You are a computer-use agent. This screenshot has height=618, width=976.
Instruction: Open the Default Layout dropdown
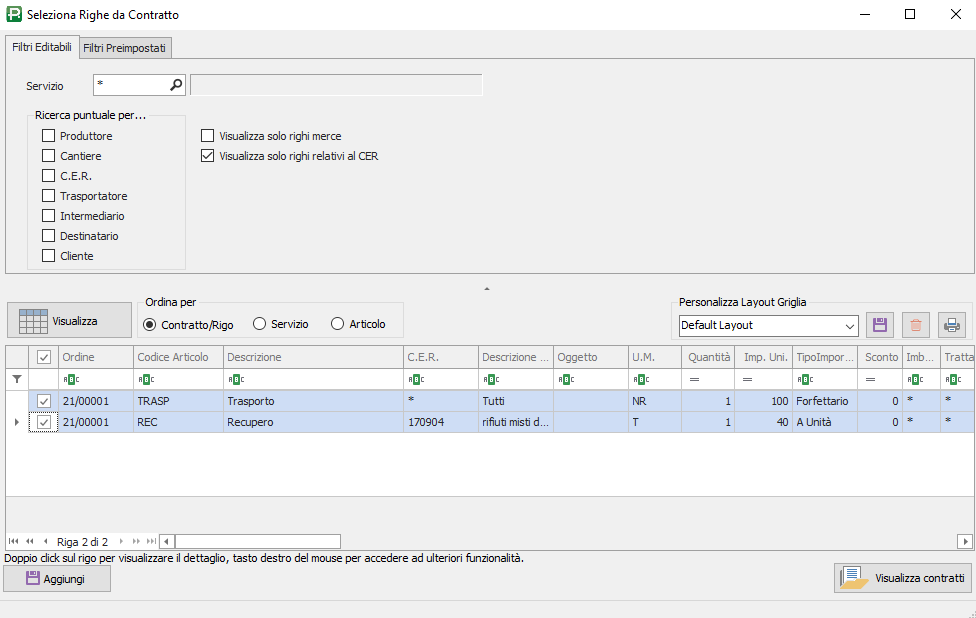coord(850,325)
